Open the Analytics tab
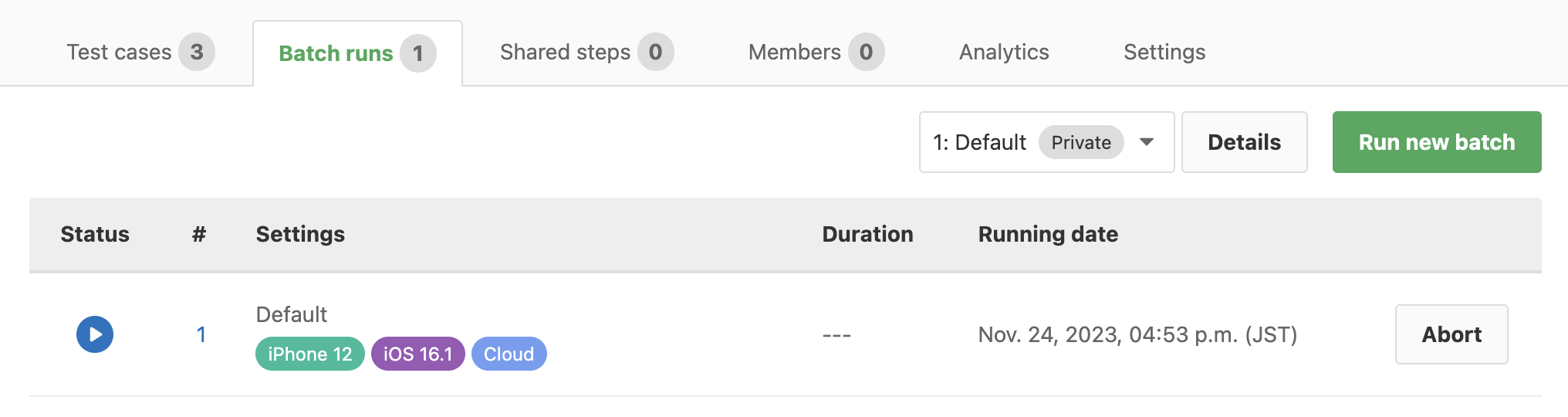The height and width of the screenshot is (417, 1568). tap(1004, 52)
